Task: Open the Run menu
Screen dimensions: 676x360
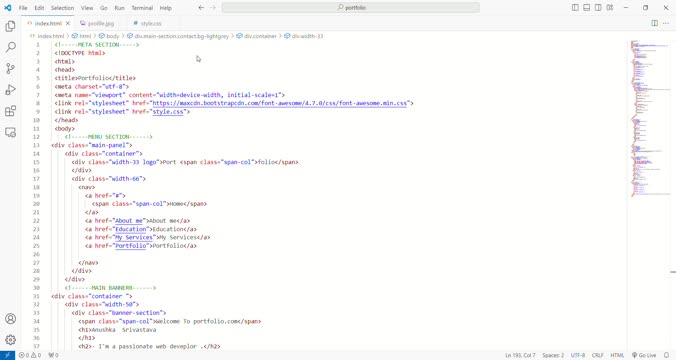Action: (x=119, y=8)
